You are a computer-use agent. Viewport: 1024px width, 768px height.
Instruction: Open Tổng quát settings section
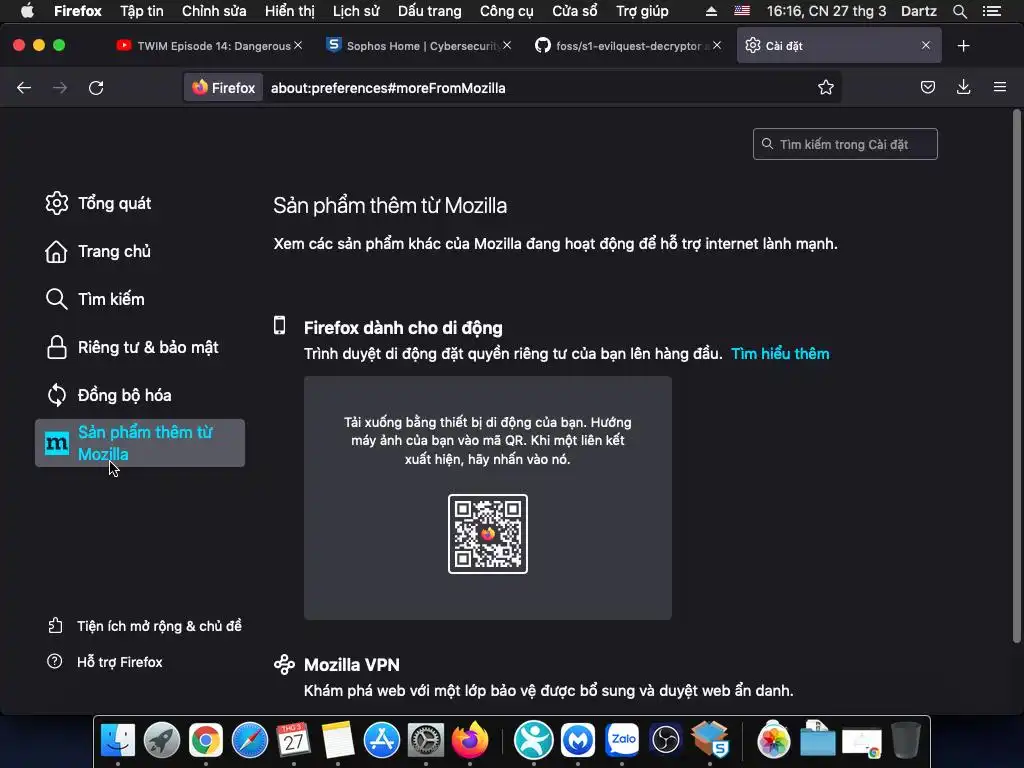pyautogui.click(x=98, y=204)
